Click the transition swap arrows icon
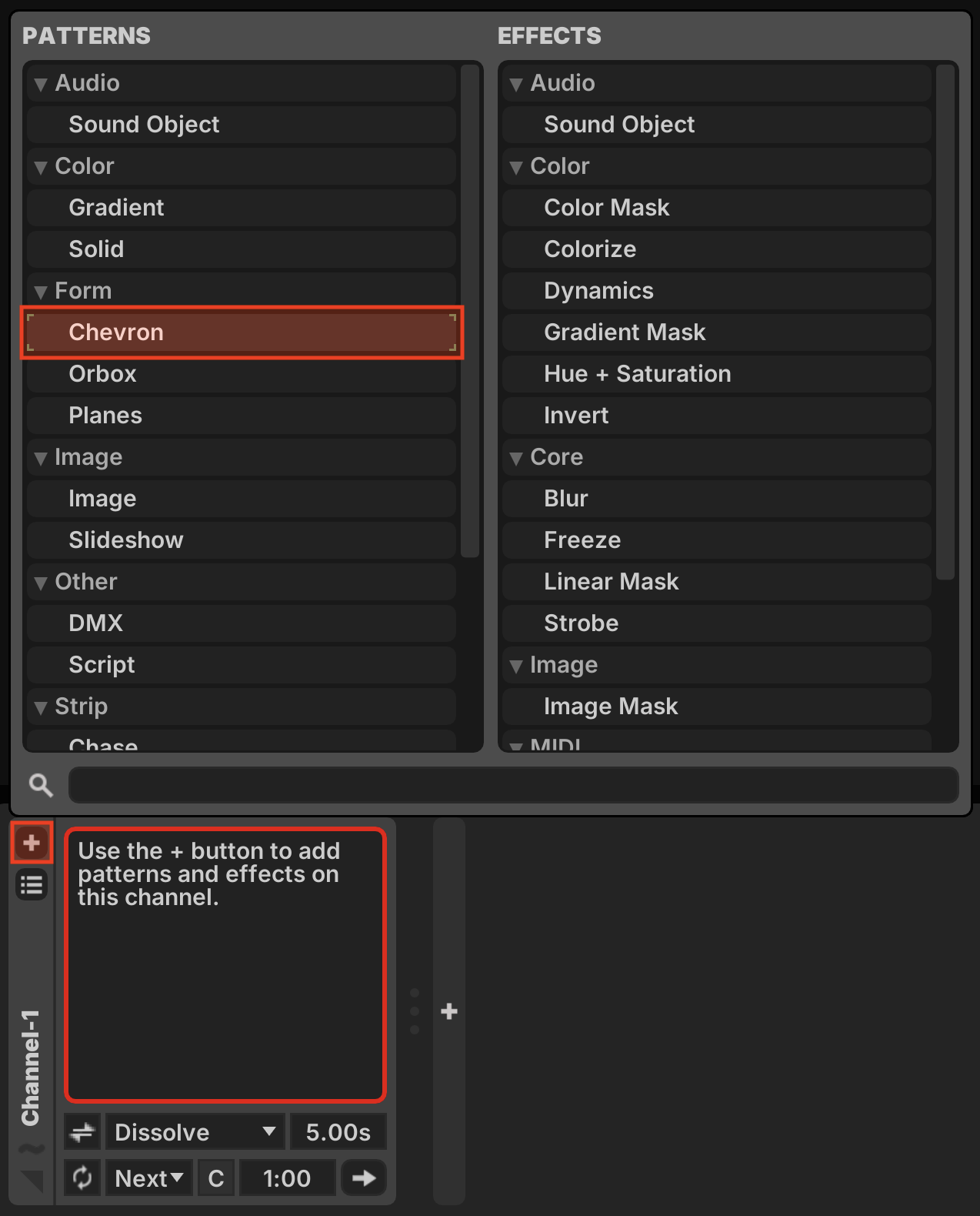 coord(82,1132)
